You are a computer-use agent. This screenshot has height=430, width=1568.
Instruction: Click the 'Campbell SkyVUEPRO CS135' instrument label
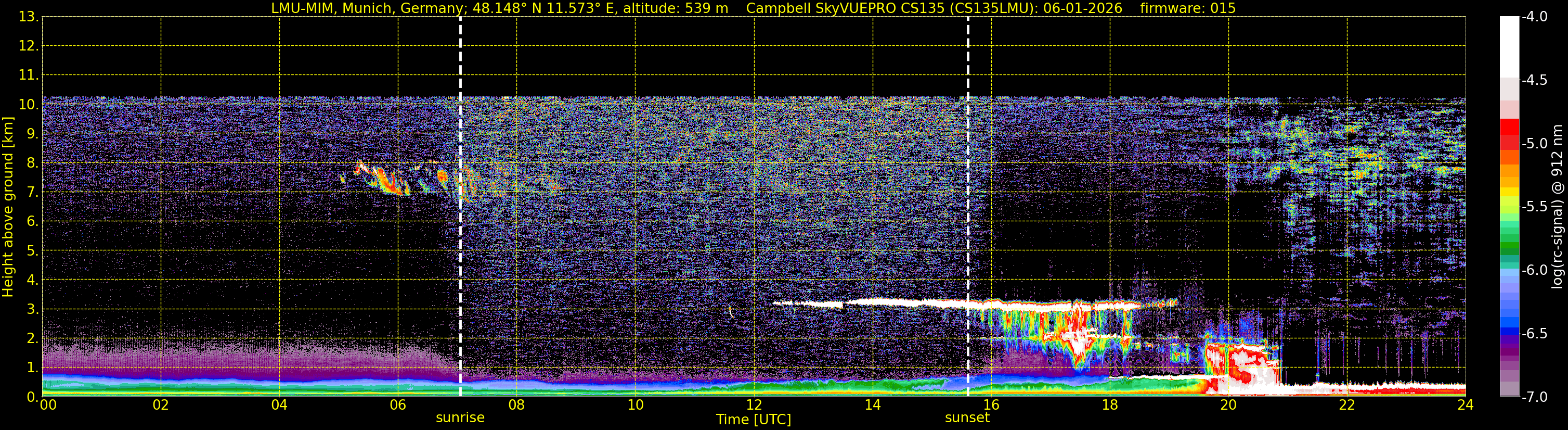pos(845,8)
